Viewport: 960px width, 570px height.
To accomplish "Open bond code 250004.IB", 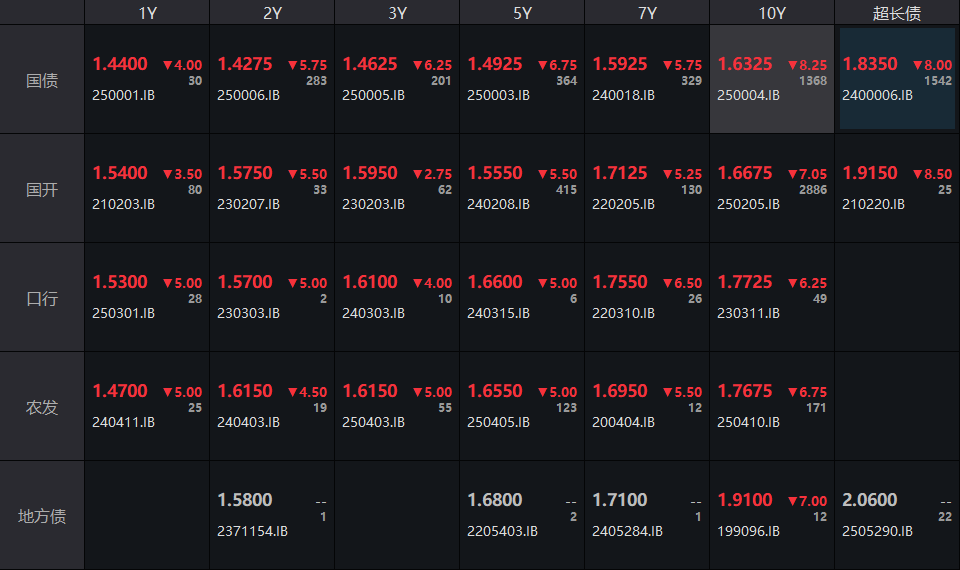I will point(748,95).
